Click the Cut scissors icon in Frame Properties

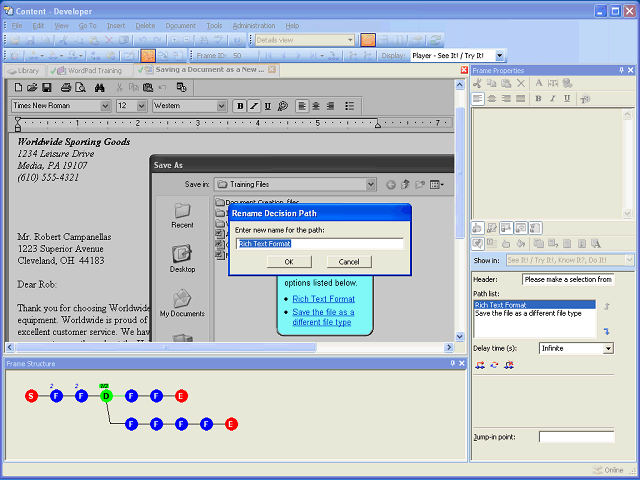(x=477, y=83)
